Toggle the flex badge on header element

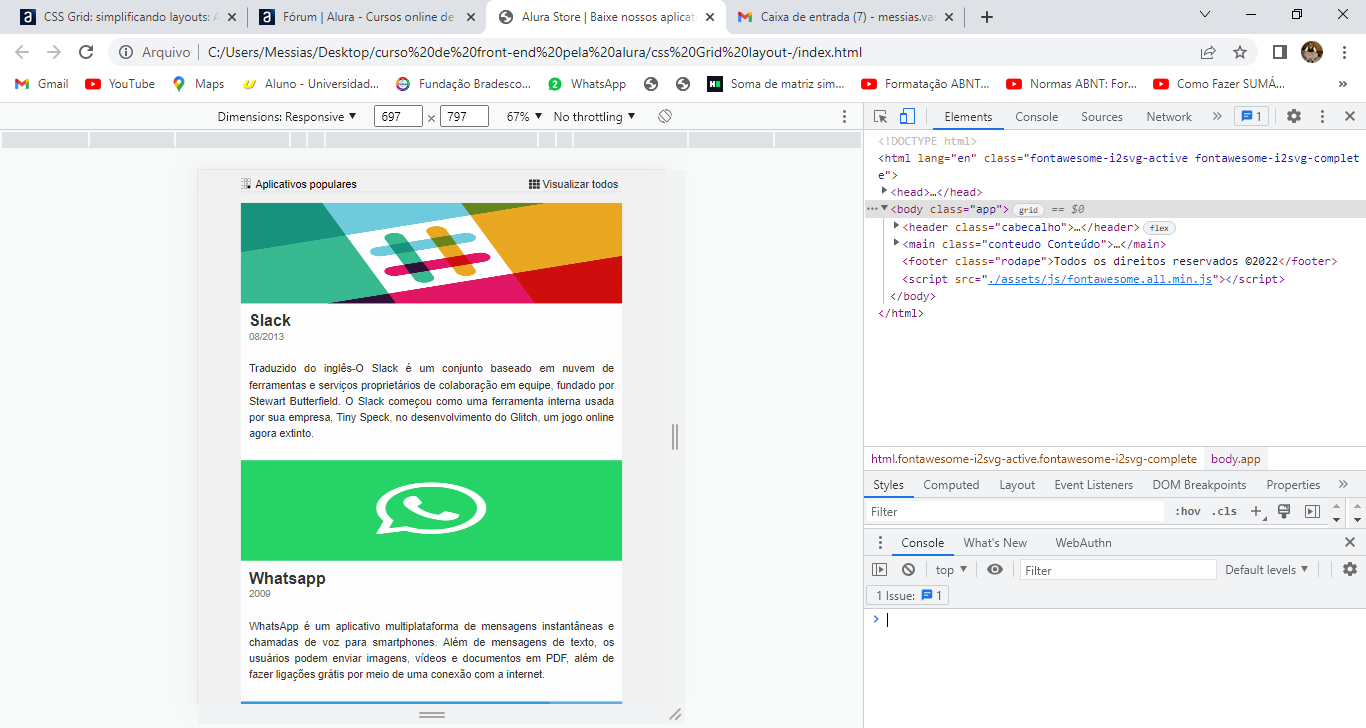(1159, 228)
